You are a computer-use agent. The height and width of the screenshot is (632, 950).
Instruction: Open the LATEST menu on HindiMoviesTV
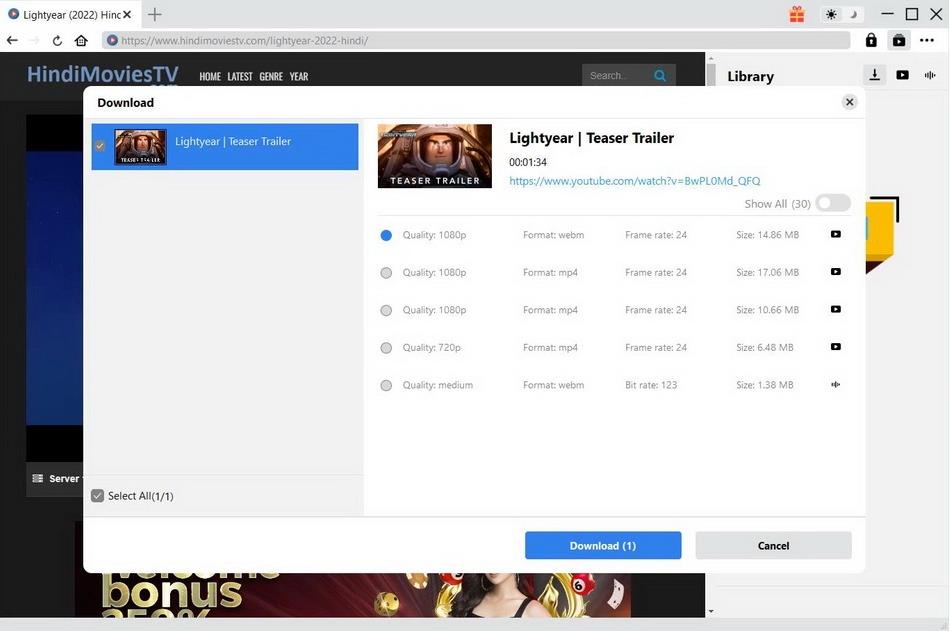point(240,76)
